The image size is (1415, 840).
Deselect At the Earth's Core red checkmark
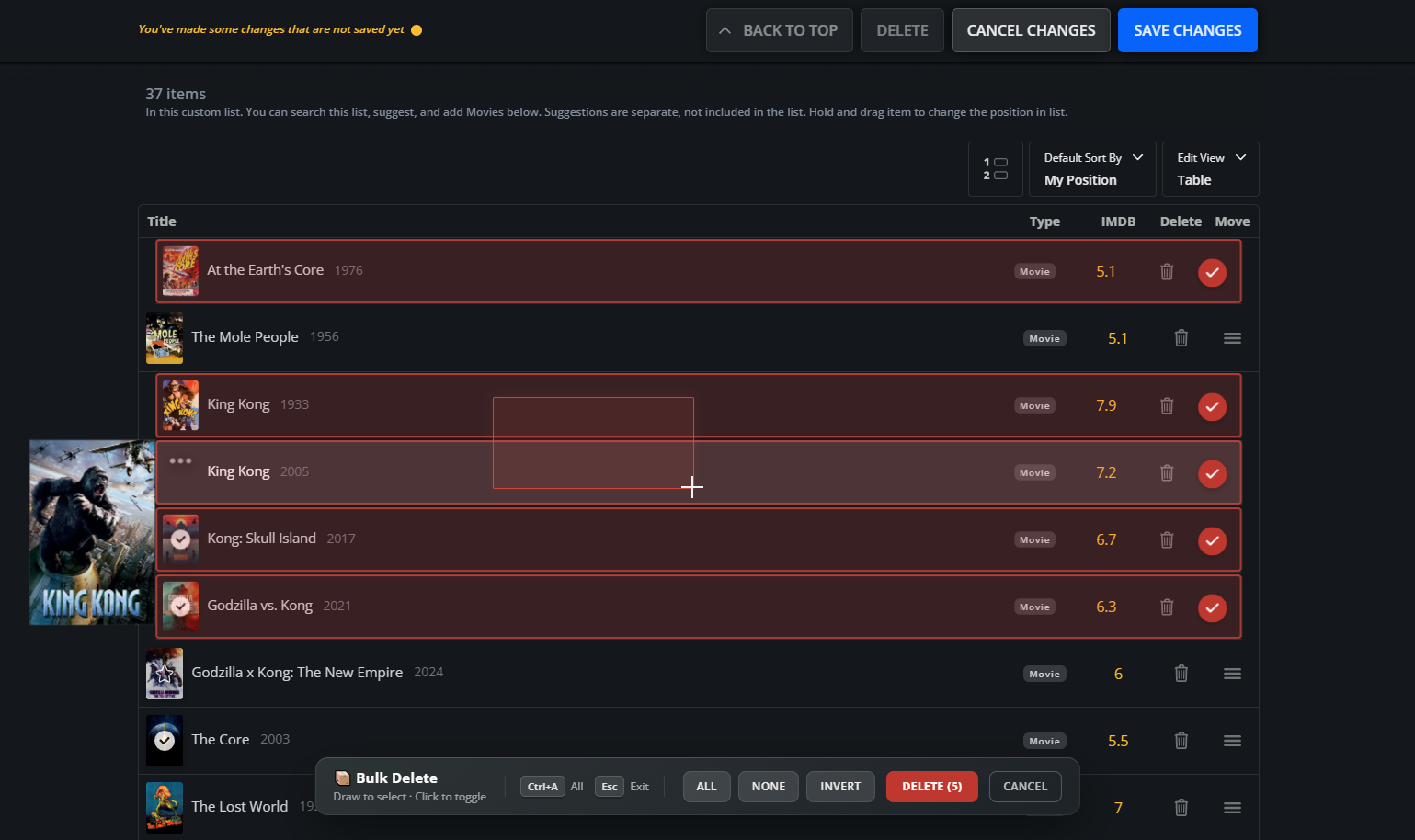point(1212,272)
